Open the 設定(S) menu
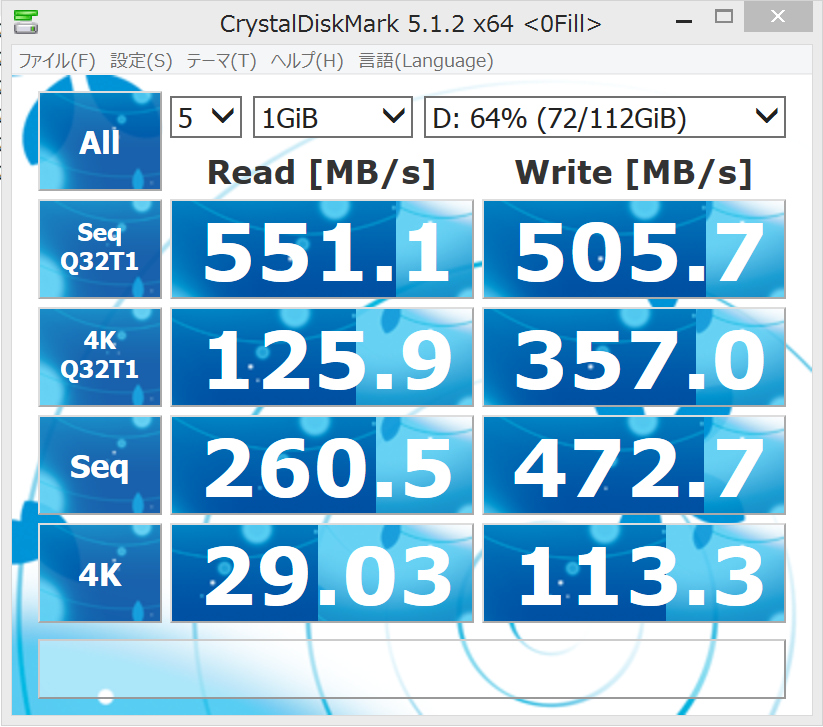The width and height of the screenshot is (823, 727). point(141,61)
